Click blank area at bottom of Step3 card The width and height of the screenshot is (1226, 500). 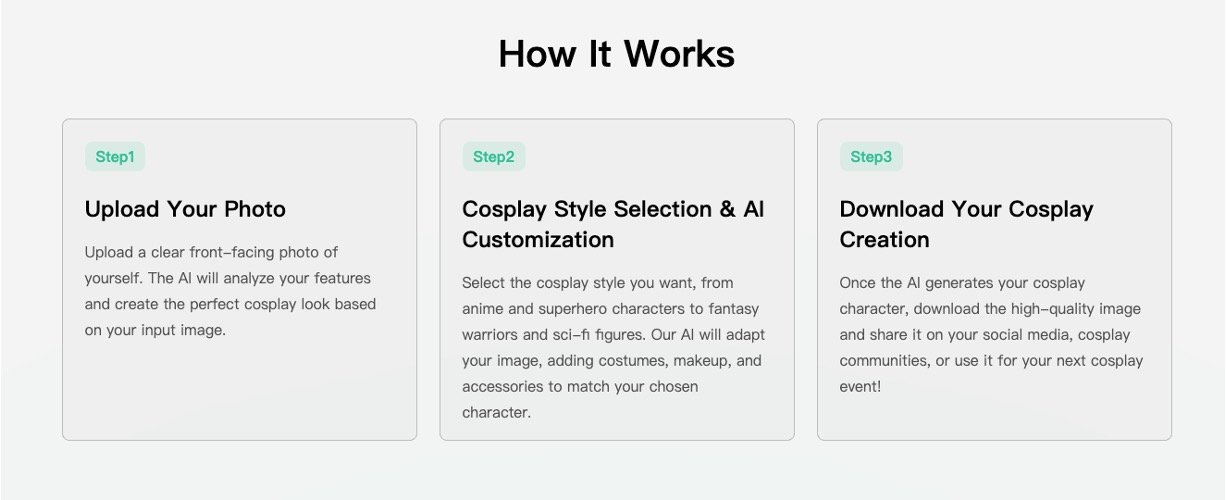pos(993,418)
